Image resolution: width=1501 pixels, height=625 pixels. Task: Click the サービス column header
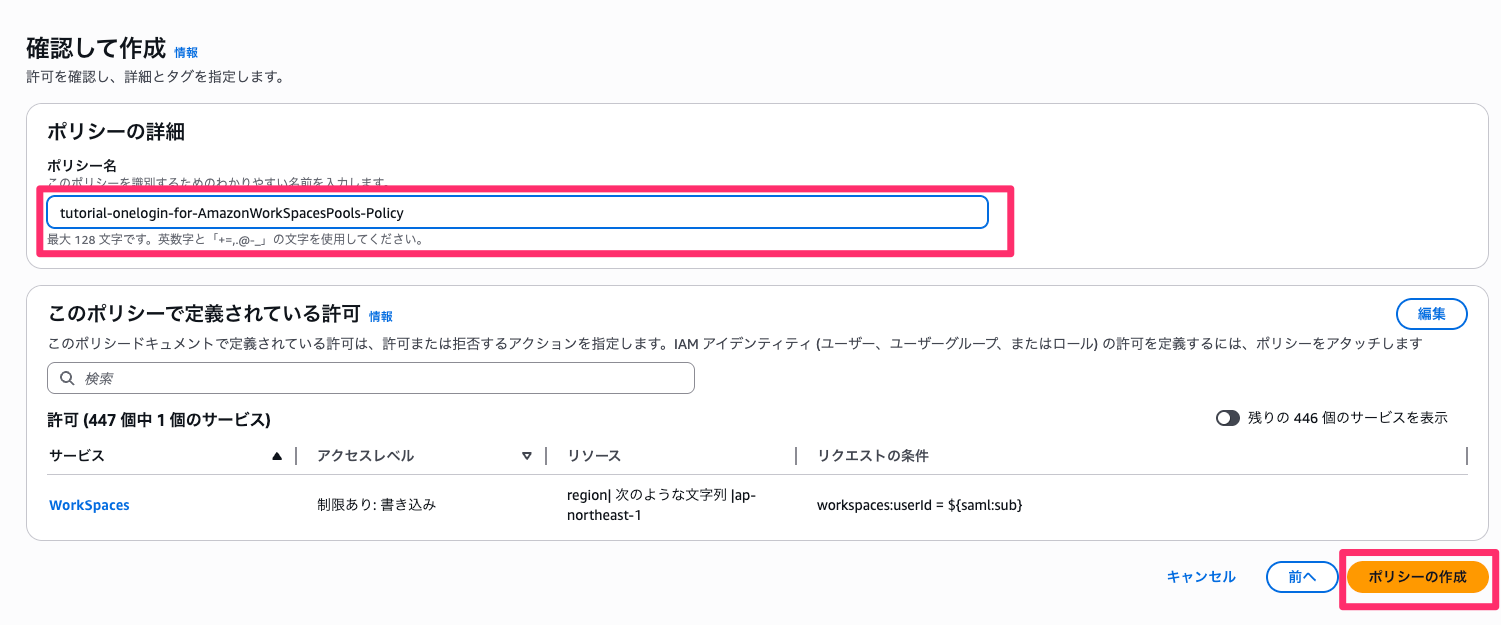[77, 455]
